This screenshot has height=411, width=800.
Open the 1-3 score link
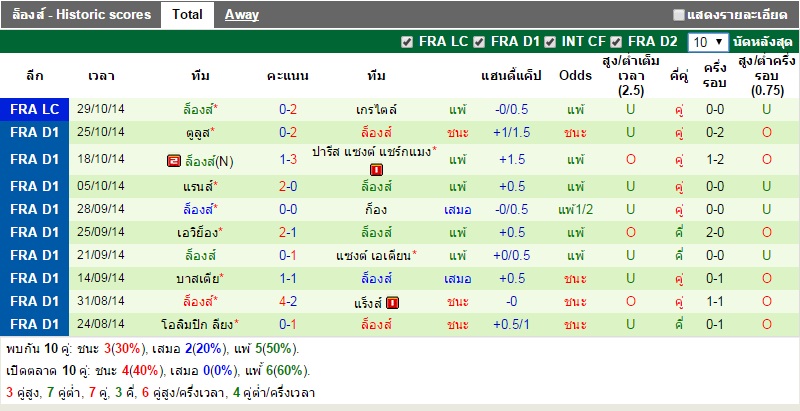click(x=287, y=160)
